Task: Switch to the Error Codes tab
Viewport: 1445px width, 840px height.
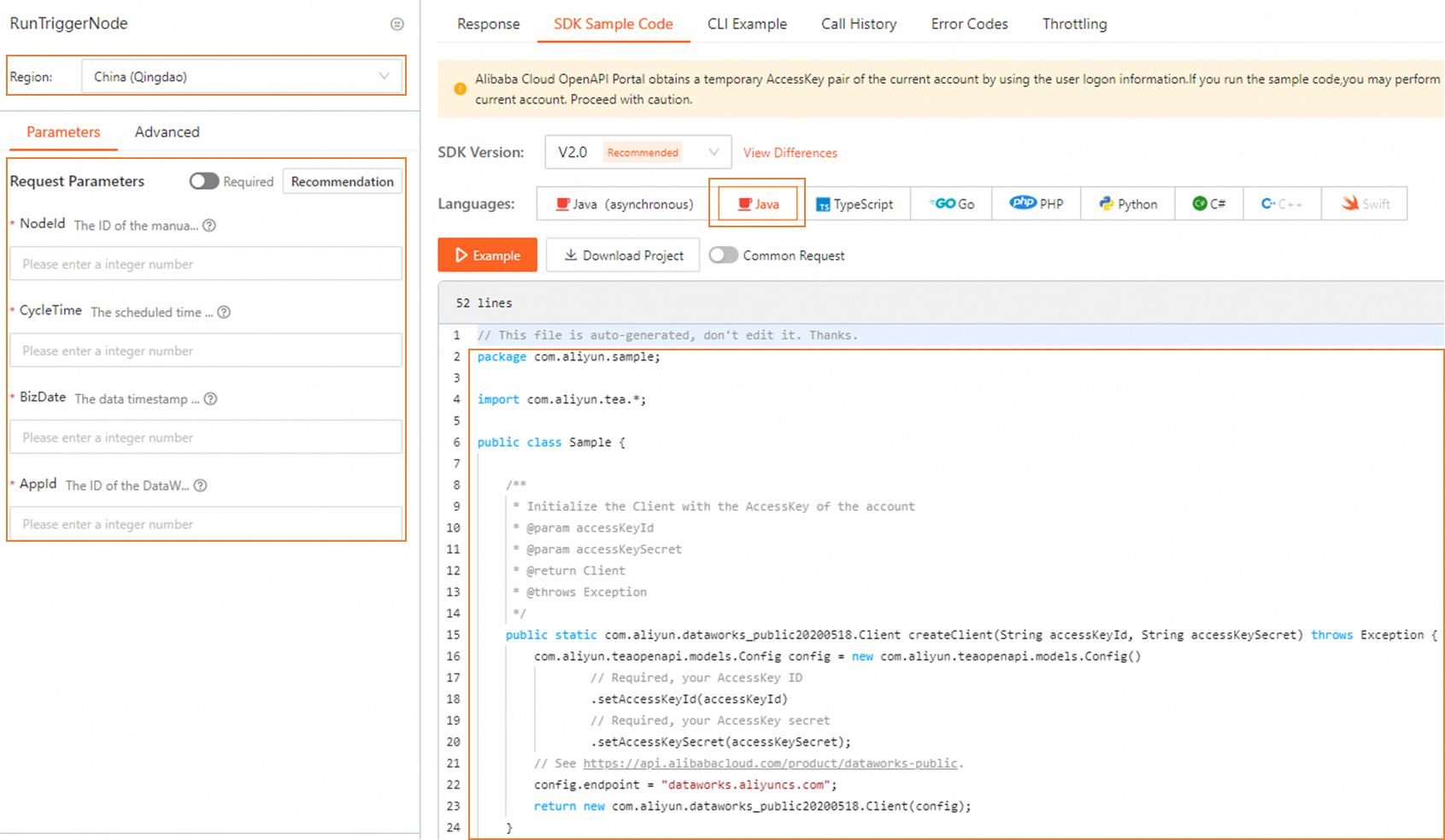Action: pyautogui.click(x=969, y=24)
